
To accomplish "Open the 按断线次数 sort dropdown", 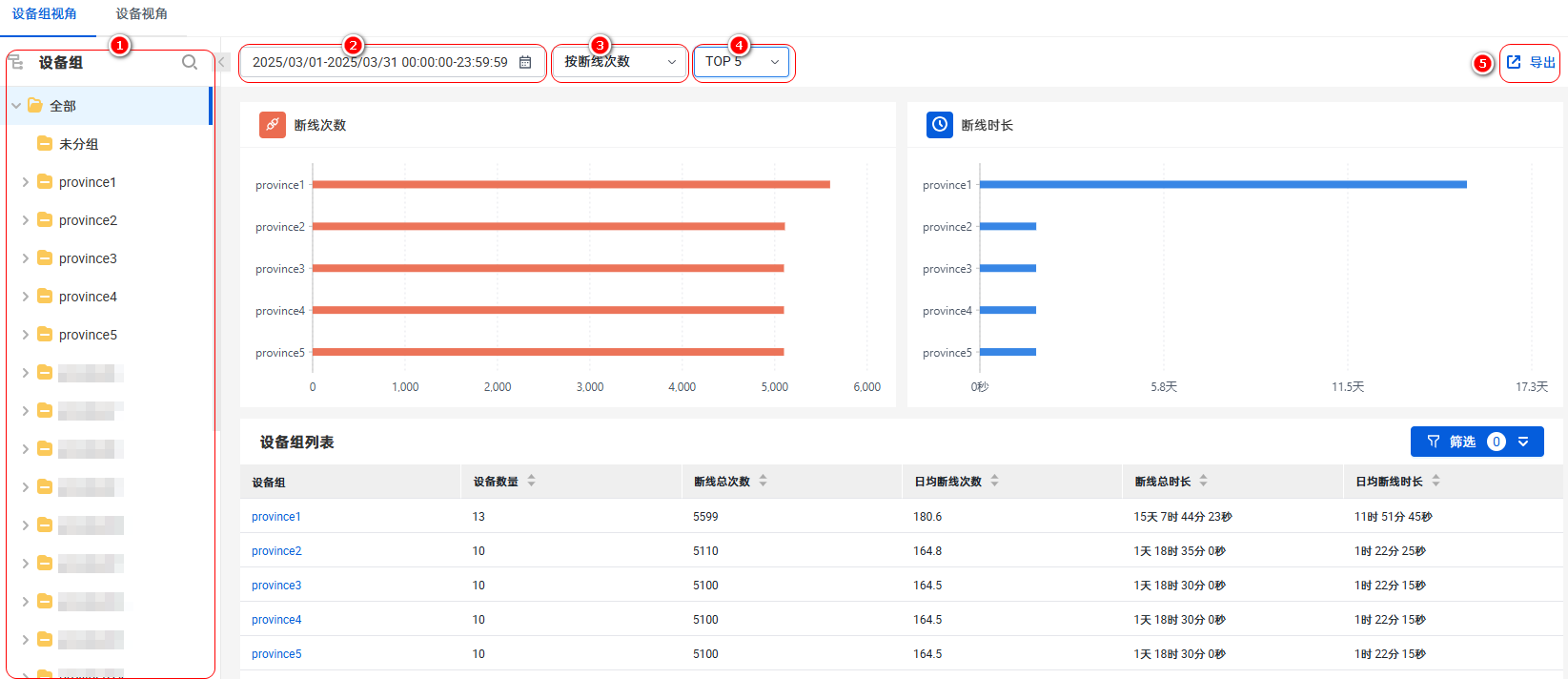I will click(620, 62).
